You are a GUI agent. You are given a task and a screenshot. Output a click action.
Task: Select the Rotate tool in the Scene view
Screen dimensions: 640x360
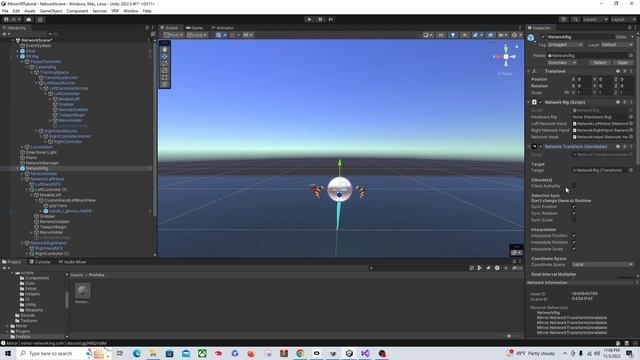[x=164, y=63]
